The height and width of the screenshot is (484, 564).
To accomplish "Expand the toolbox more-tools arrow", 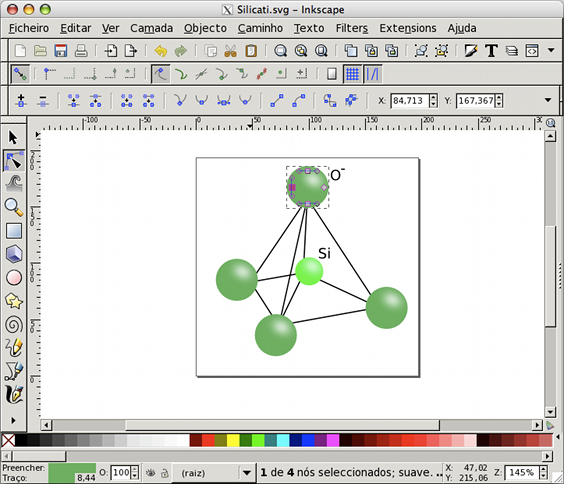I will click(13, 420).
